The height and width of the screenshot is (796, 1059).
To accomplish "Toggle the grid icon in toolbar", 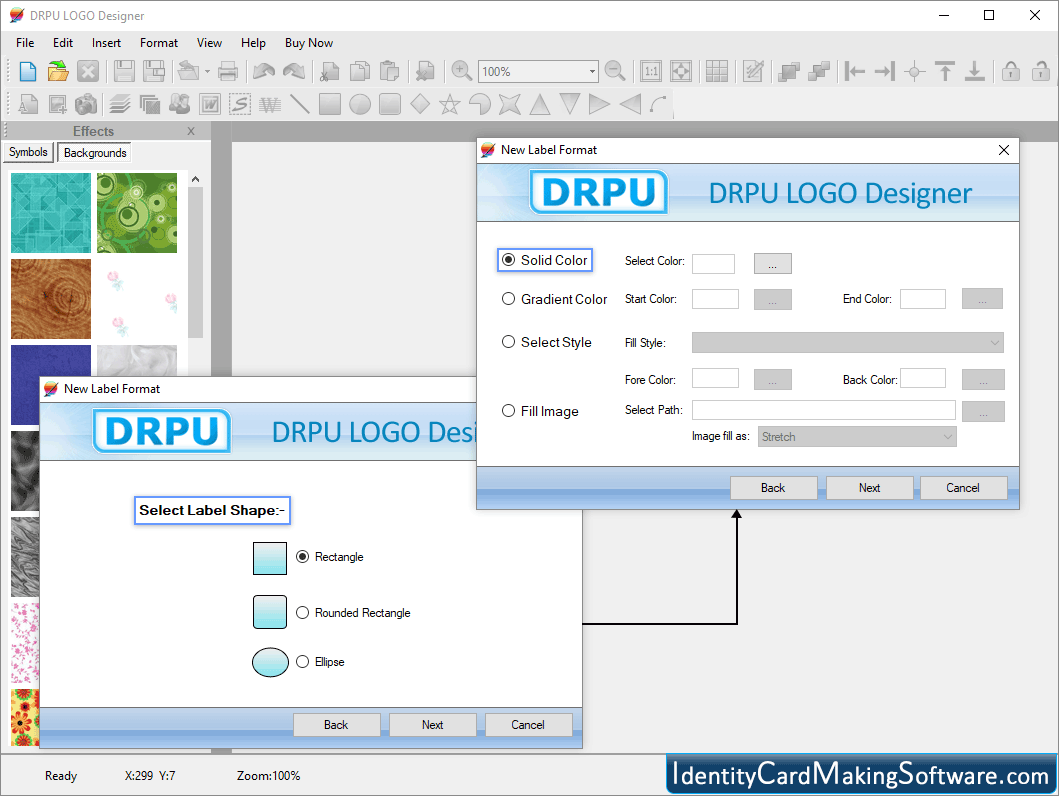I will pos(717,71).
